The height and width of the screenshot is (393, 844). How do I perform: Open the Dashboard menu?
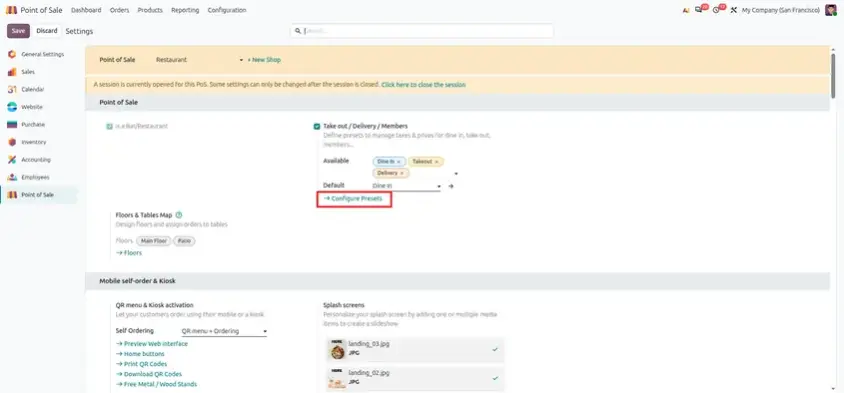tap(86, 10)
